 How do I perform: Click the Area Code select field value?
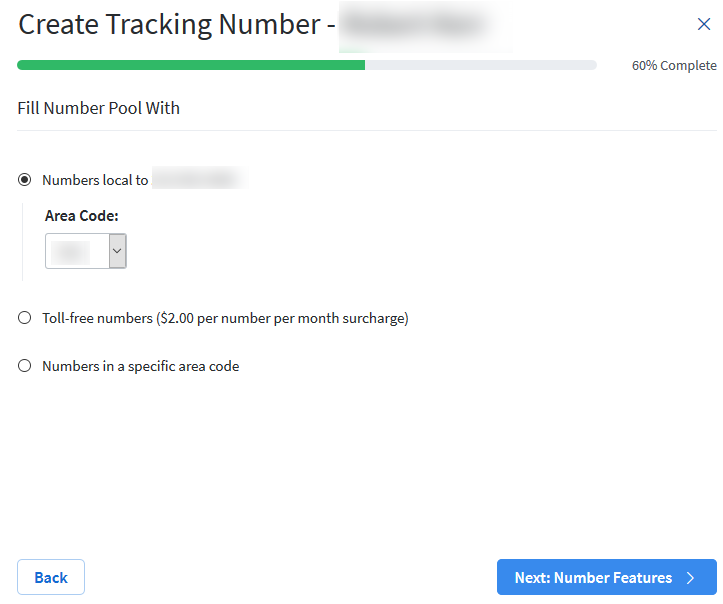click(x=76, y=252)
